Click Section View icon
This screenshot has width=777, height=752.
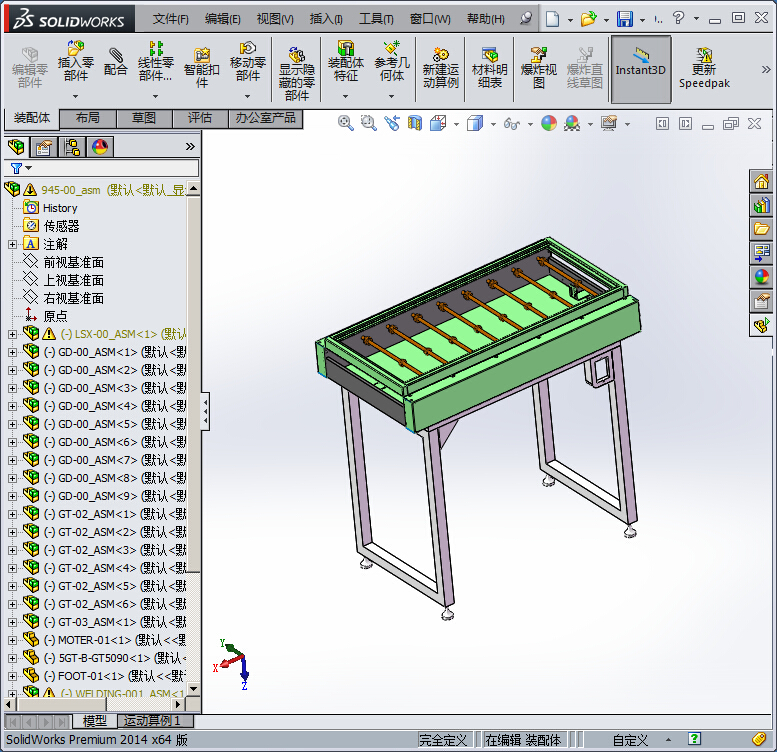[x=415, y=123]
